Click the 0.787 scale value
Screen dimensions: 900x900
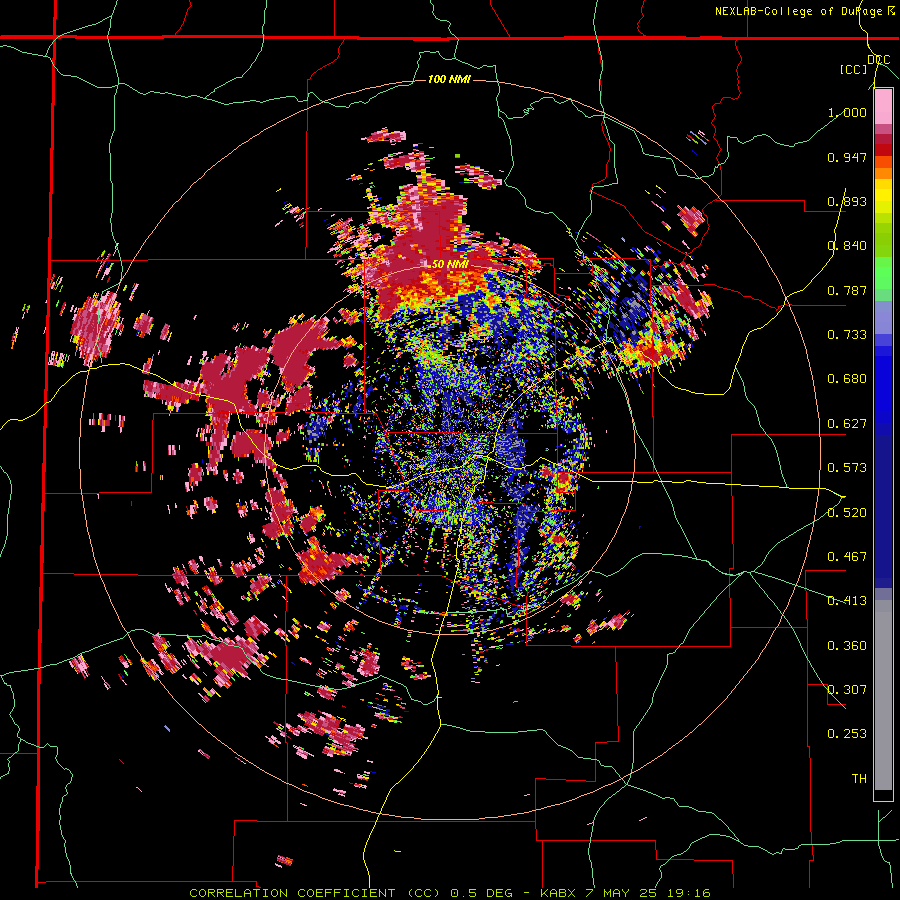[847, 290]
